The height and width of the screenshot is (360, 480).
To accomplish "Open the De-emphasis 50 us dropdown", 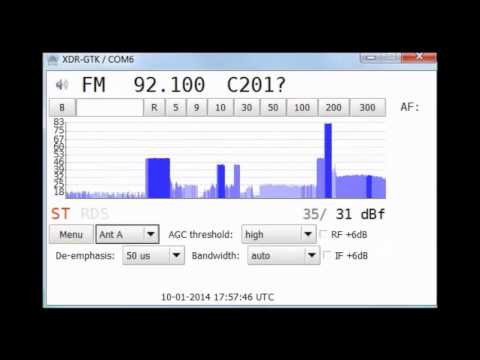I will (x=153, y=256).
